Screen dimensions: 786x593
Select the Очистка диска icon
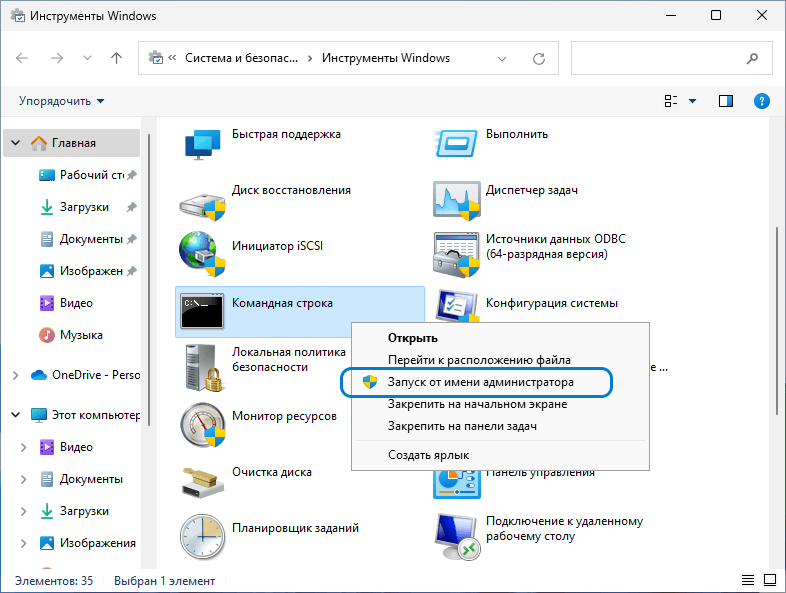[202, 483]
